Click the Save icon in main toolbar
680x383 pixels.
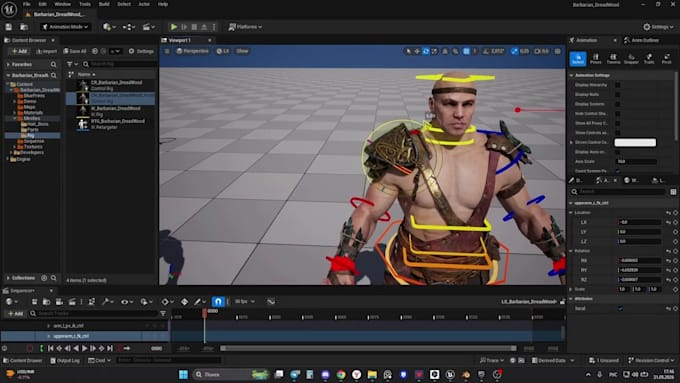point(9,27)
